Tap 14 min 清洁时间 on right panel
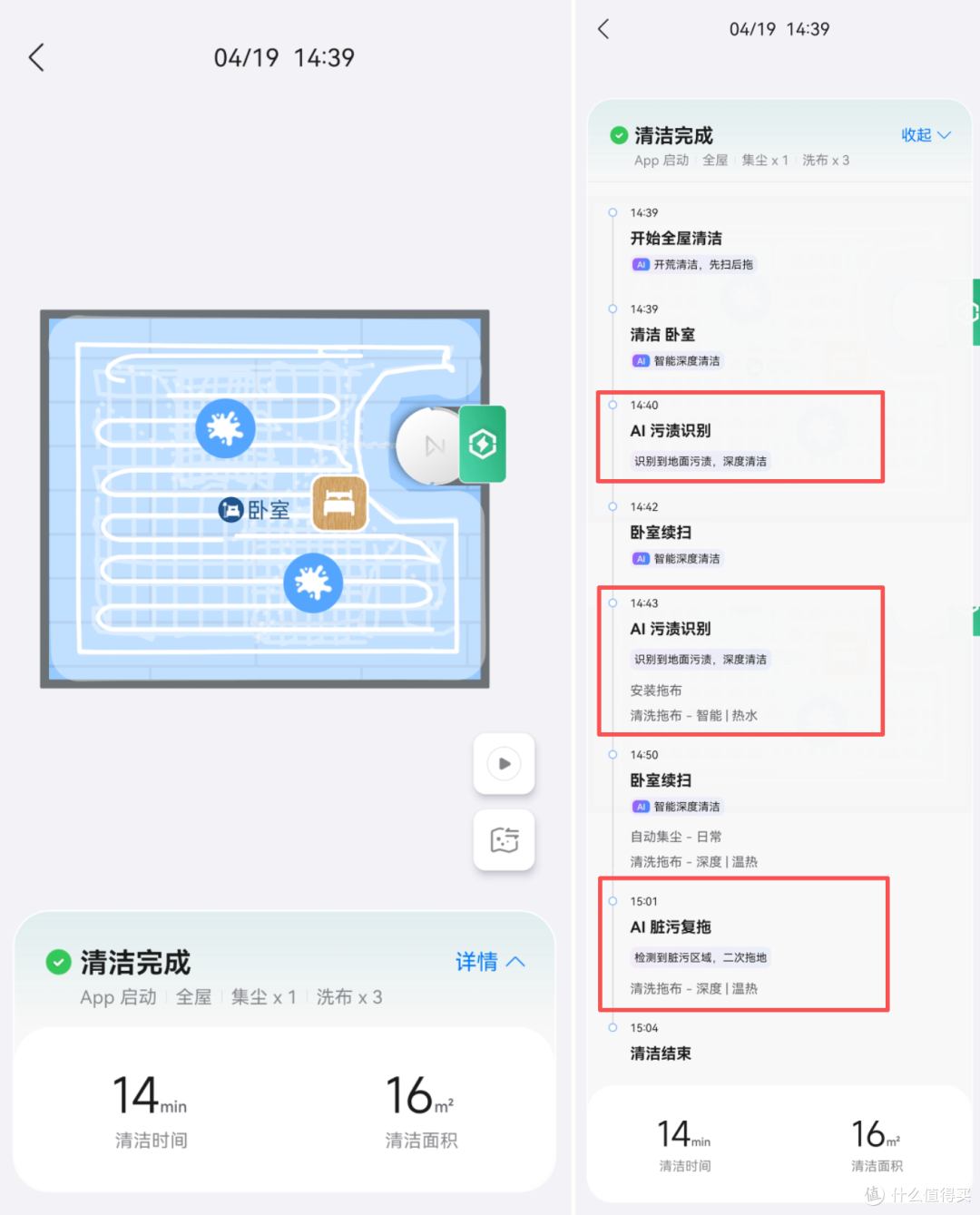Image resolution: width=980 pixels, height=1215 pixels. point(684,1145)
